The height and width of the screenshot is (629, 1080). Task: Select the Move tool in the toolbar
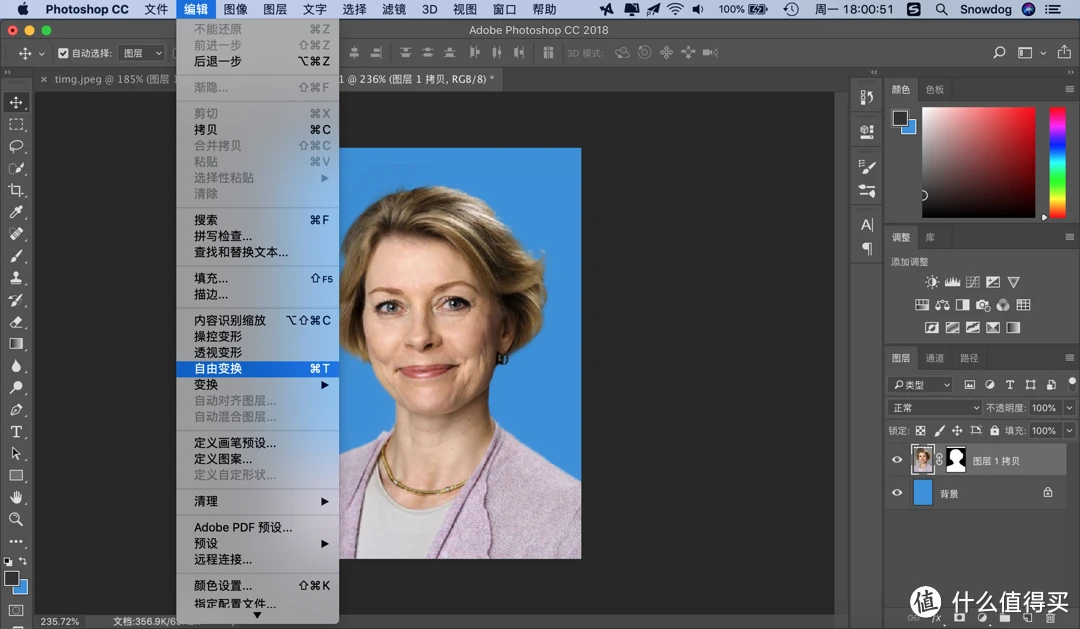point(16,103)
